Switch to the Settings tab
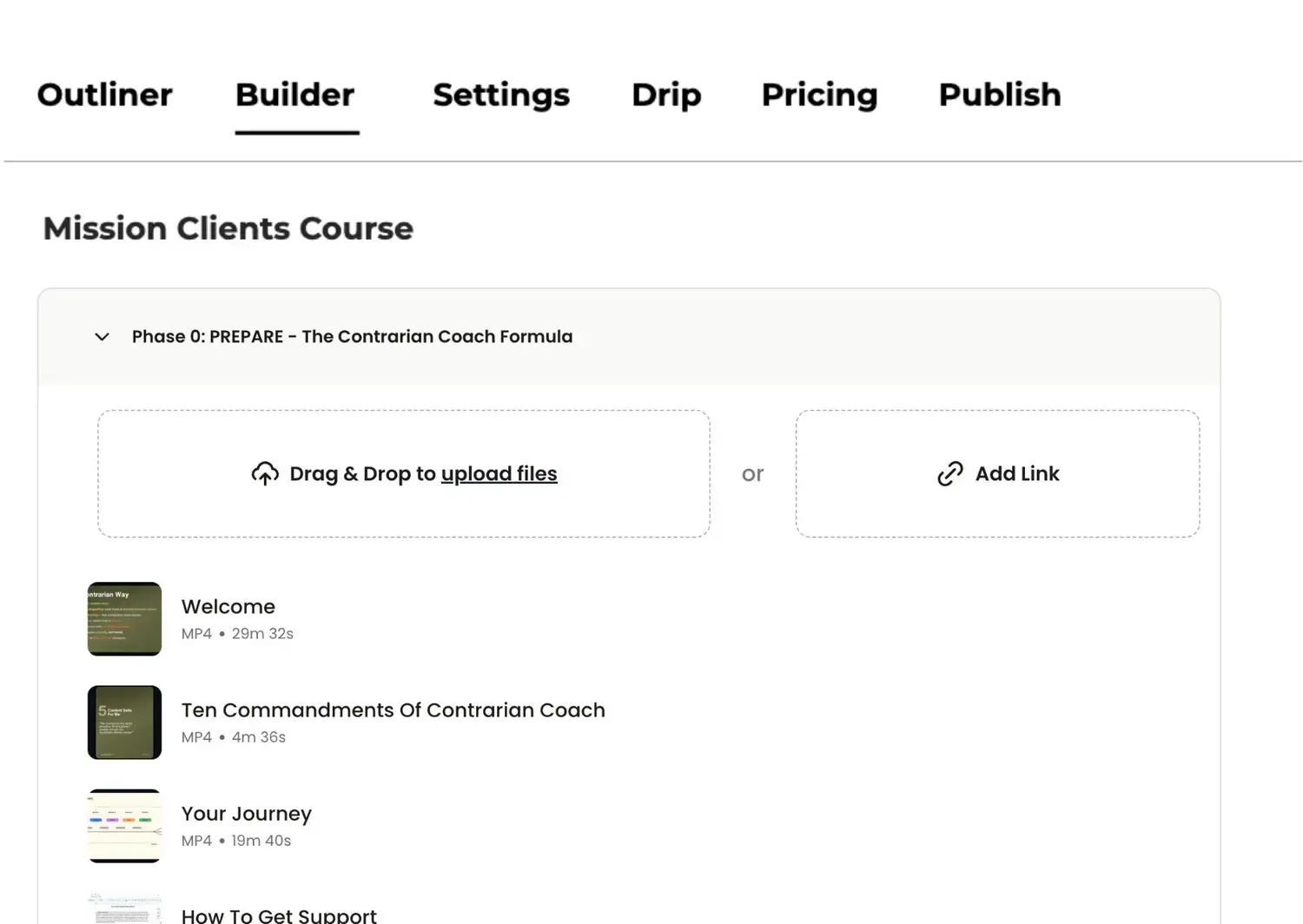This screenshot has height=924, width=1303. (x=501, y=95)
